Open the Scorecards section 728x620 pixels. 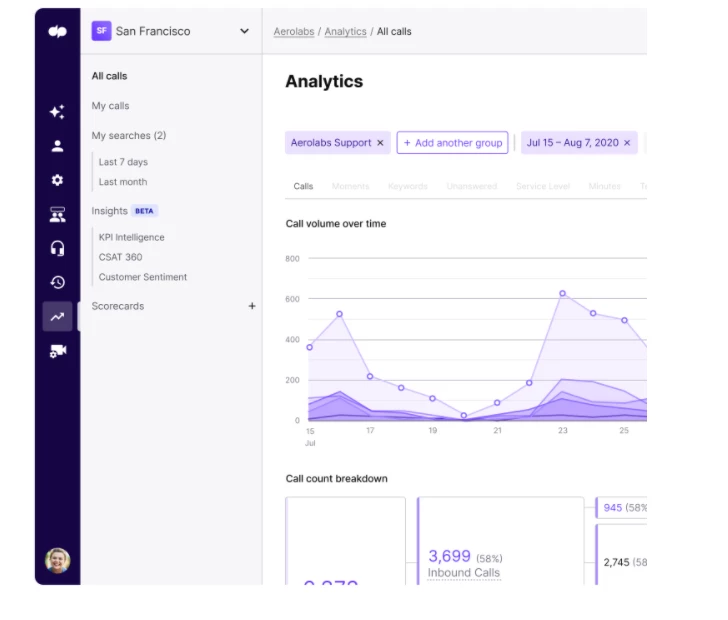pyautogui.click(x=118, y=306)
